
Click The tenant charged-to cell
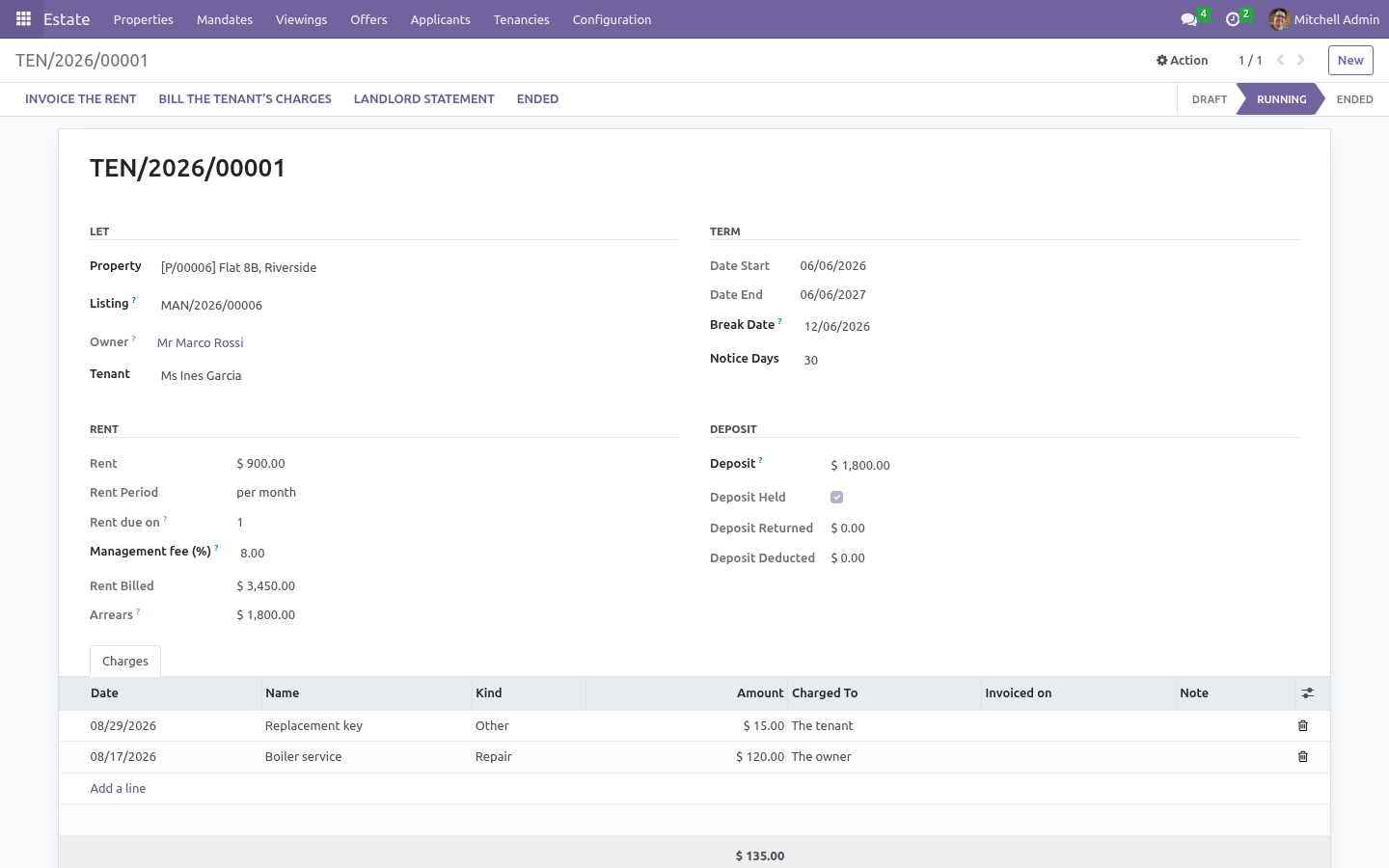point(885,726)
